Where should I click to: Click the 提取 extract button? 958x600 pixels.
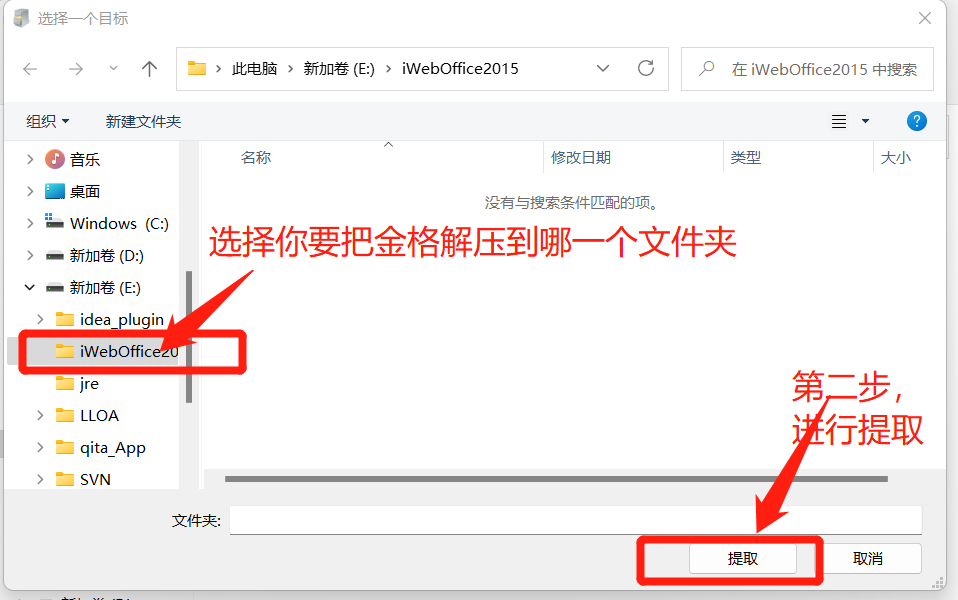tap(743, 559)
